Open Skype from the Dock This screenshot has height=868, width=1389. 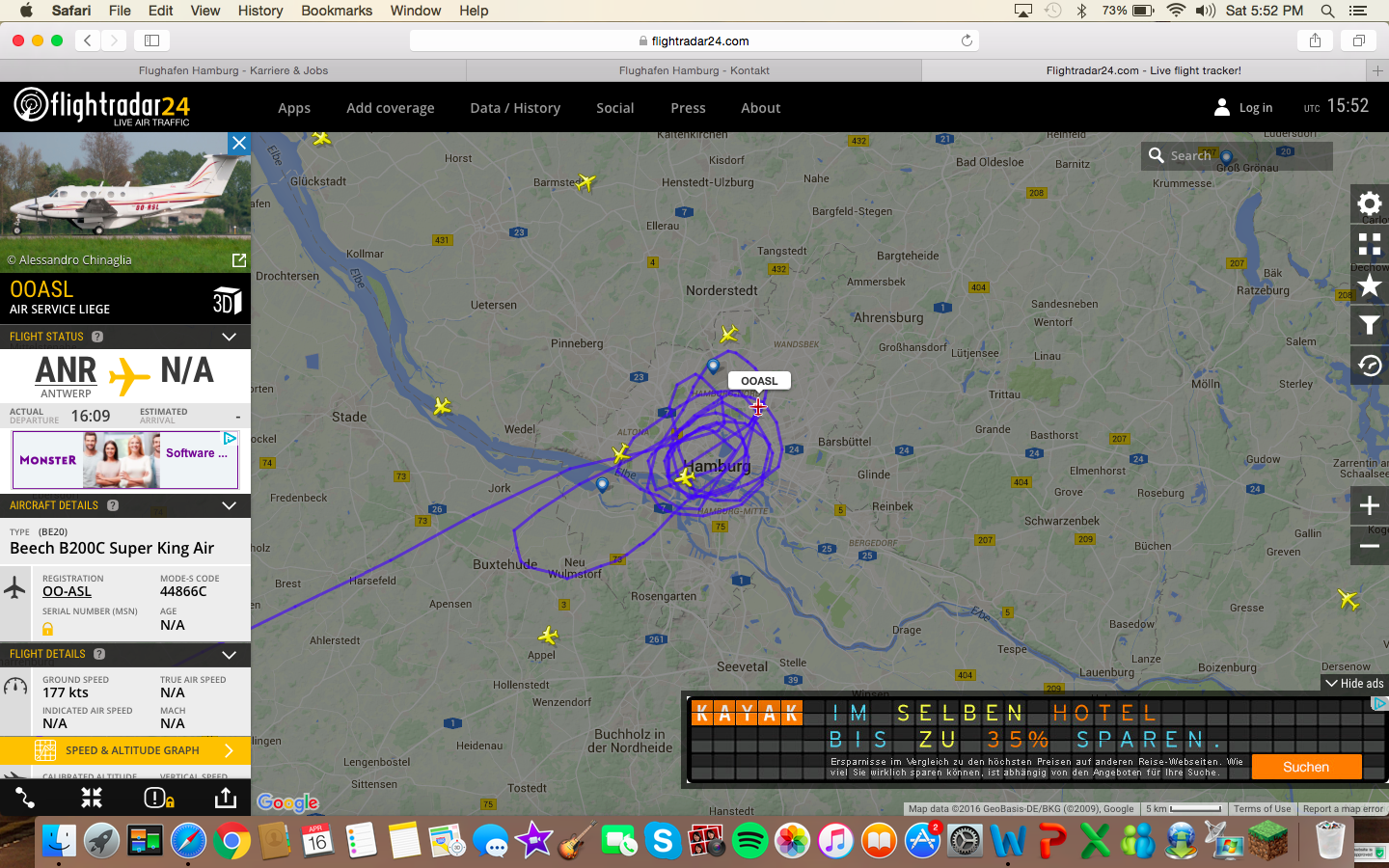663,841
